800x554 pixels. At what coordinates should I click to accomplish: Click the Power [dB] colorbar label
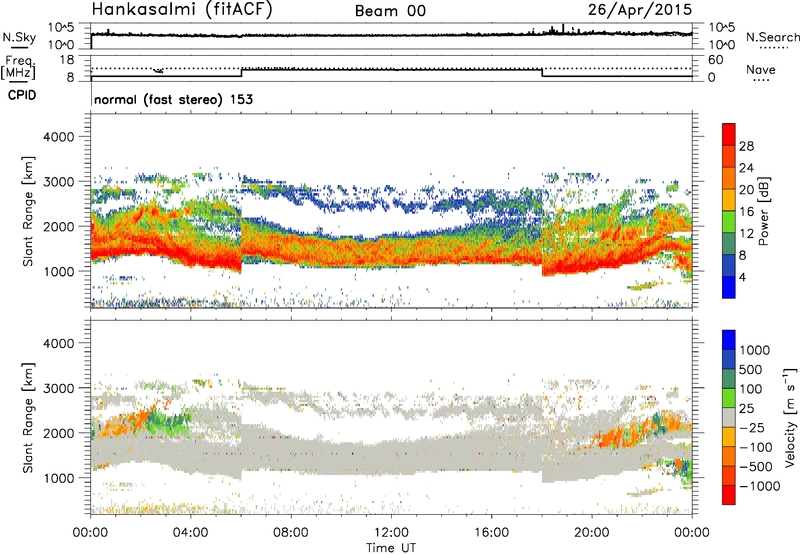763,211
